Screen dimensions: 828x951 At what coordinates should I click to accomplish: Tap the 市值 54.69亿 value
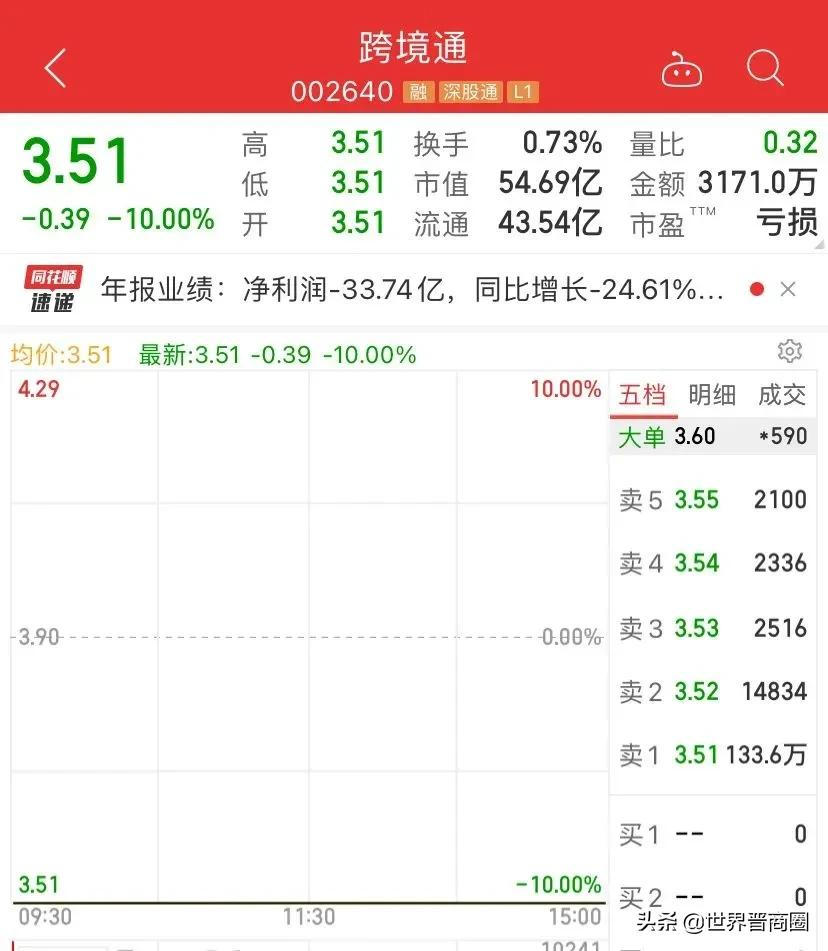pos(550,183)
